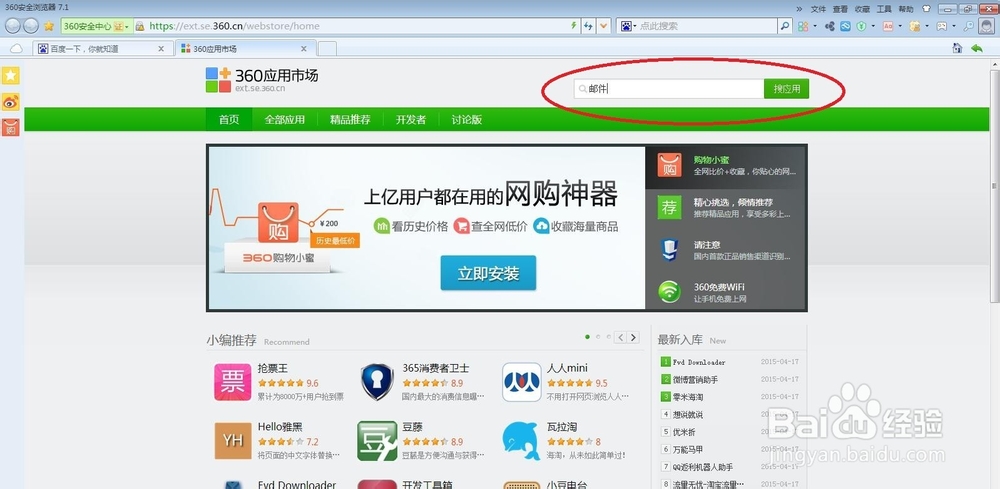Expand dropdown arrow beside extensions grid icon
The width and height of the screenshot is (1000, 489).
click(x=814, y=27)
